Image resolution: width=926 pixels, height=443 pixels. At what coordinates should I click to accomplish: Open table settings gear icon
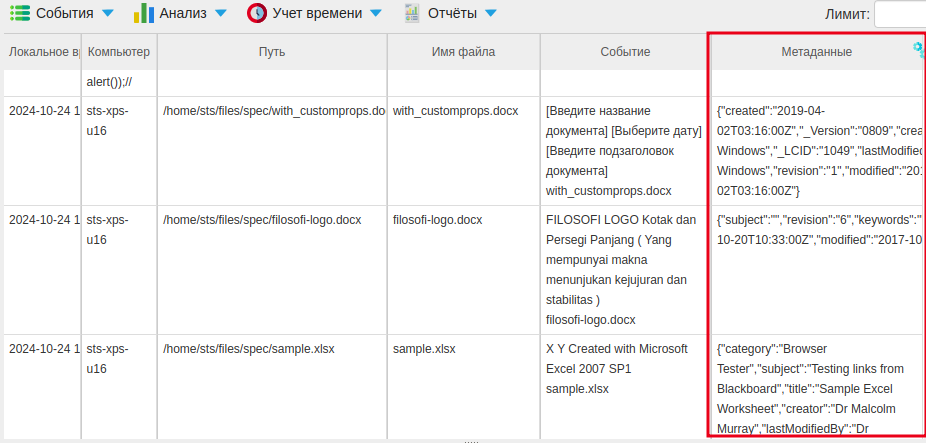click(x=919, y=49)
